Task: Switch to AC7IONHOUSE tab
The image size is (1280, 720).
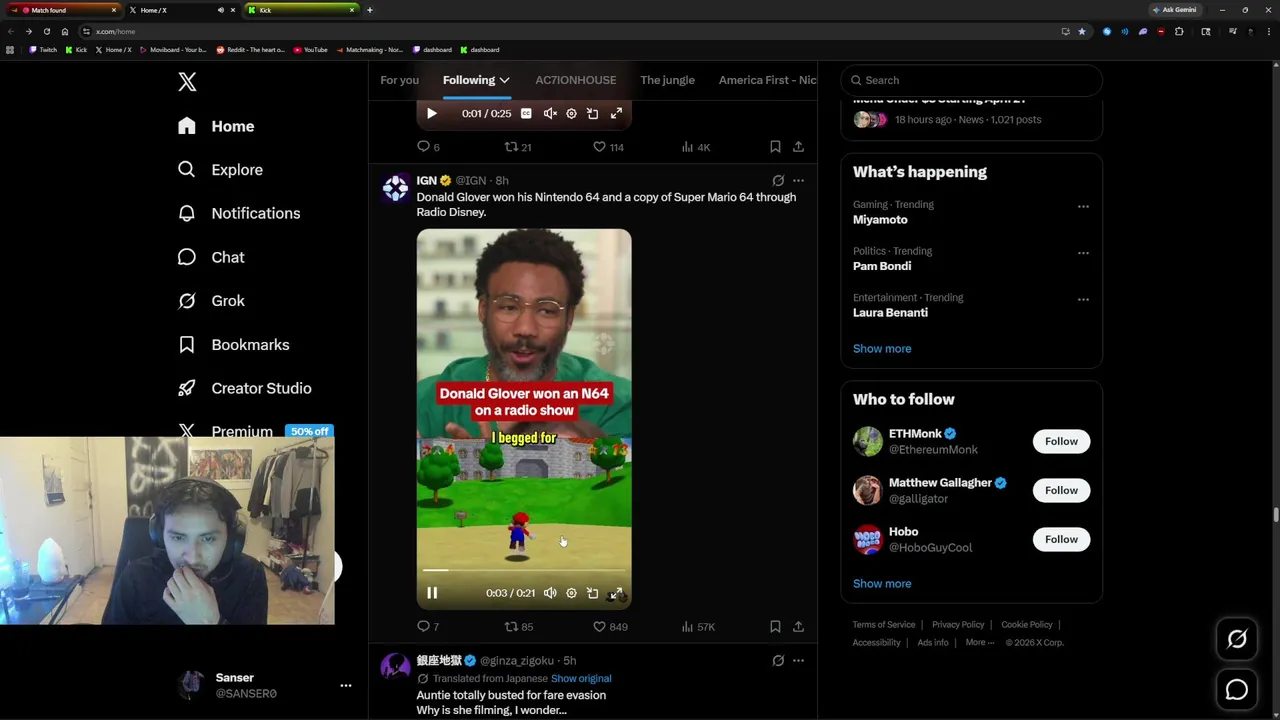Action: pos(576,80)
